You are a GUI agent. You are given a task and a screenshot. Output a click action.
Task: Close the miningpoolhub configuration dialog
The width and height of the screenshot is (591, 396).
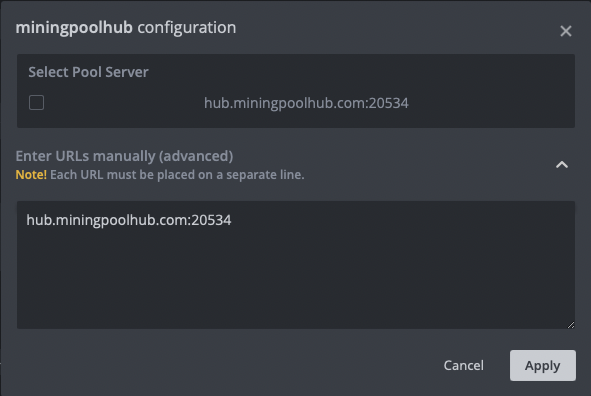pos(565,31)
